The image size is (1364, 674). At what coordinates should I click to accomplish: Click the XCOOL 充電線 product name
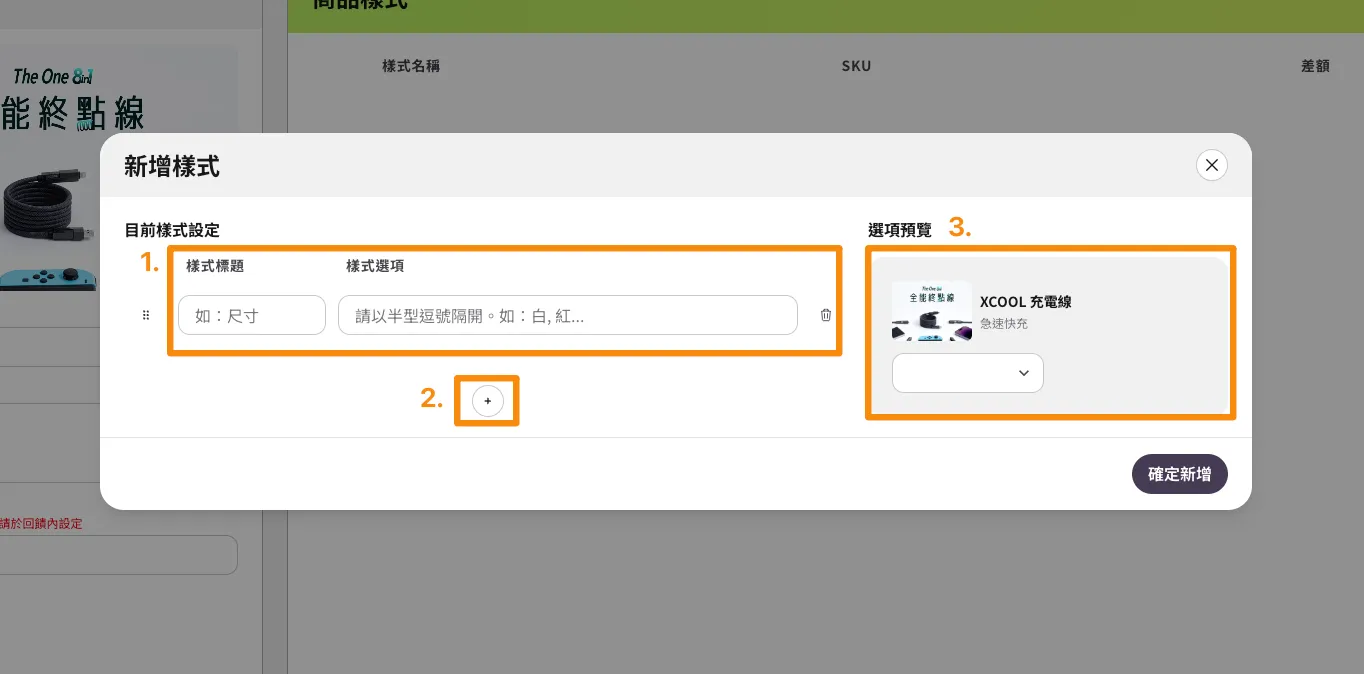[x=1025, y=302]
